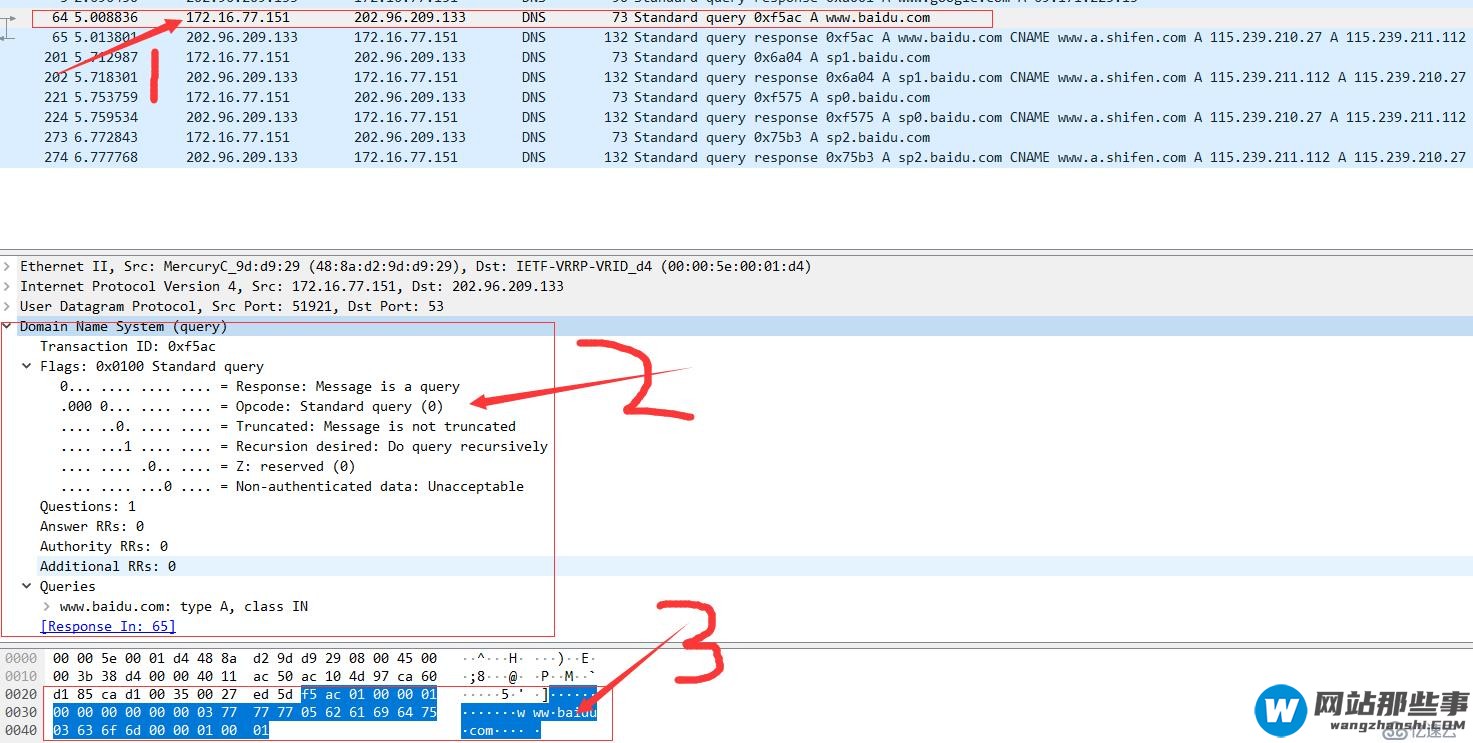The image size is (1473, 743).
Task: Click hex dump offset 0000
Action: [21, 658]
